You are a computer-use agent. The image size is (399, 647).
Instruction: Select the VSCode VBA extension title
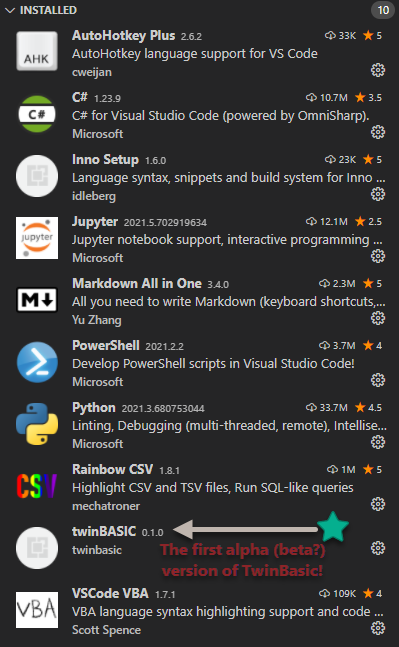(110, 593)
